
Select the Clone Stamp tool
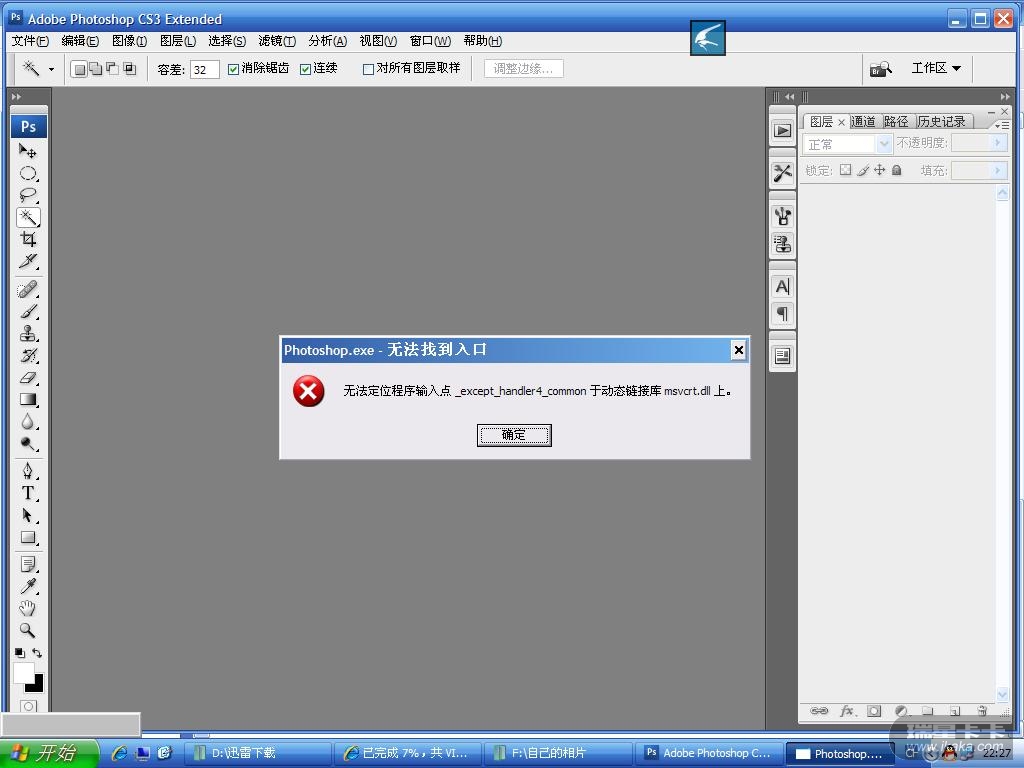pos(27,334)
